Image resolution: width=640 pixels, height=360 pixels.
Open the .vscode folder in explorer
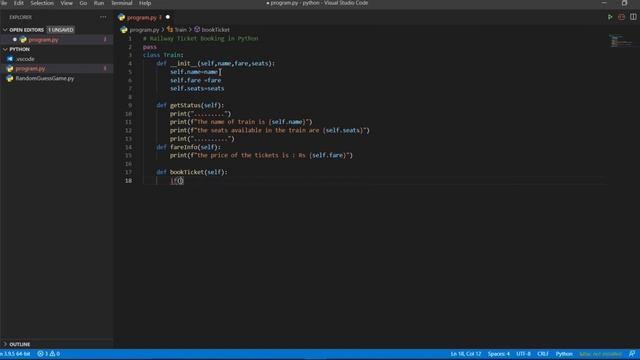coord(25,59)
